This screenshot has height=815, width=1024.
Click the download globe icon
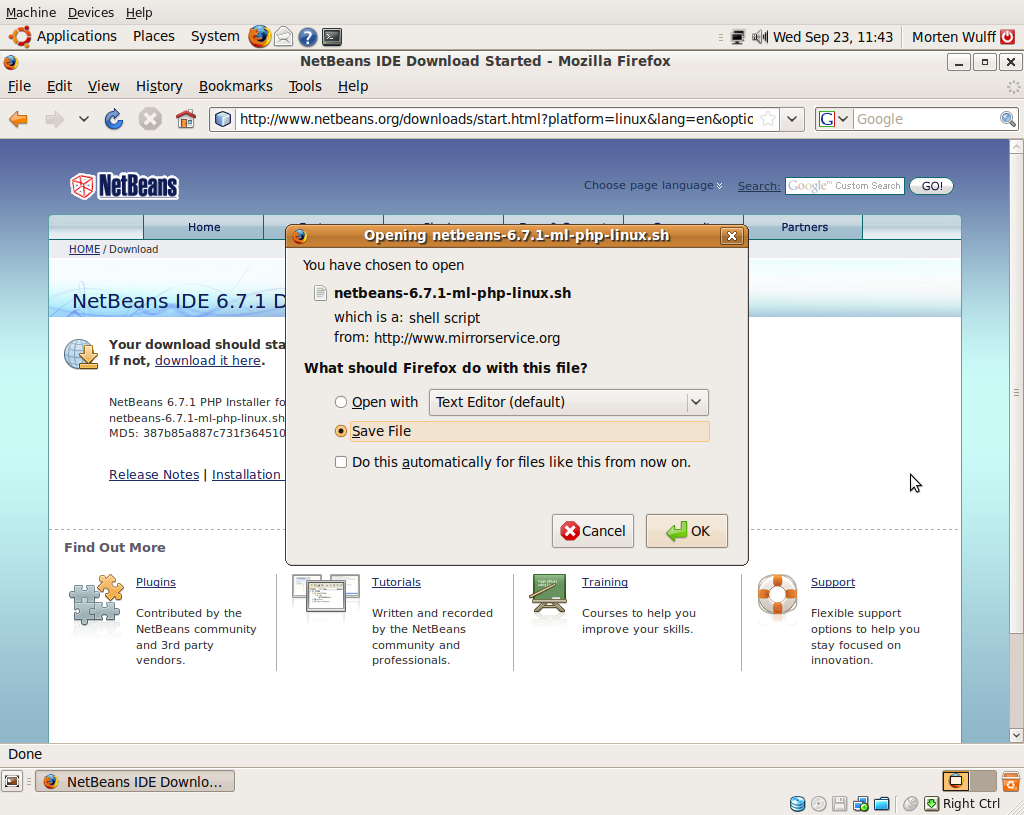(x=81, y=355)
